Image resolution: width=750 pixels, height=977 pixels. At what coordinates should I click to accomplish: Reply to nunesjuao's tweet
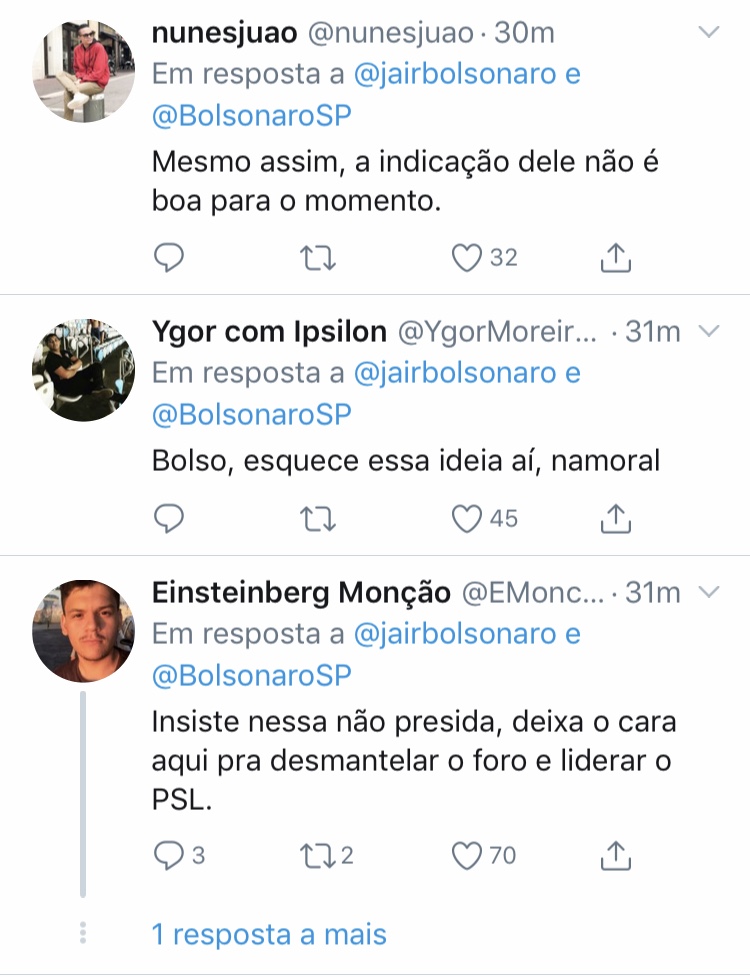coord(169,258)
